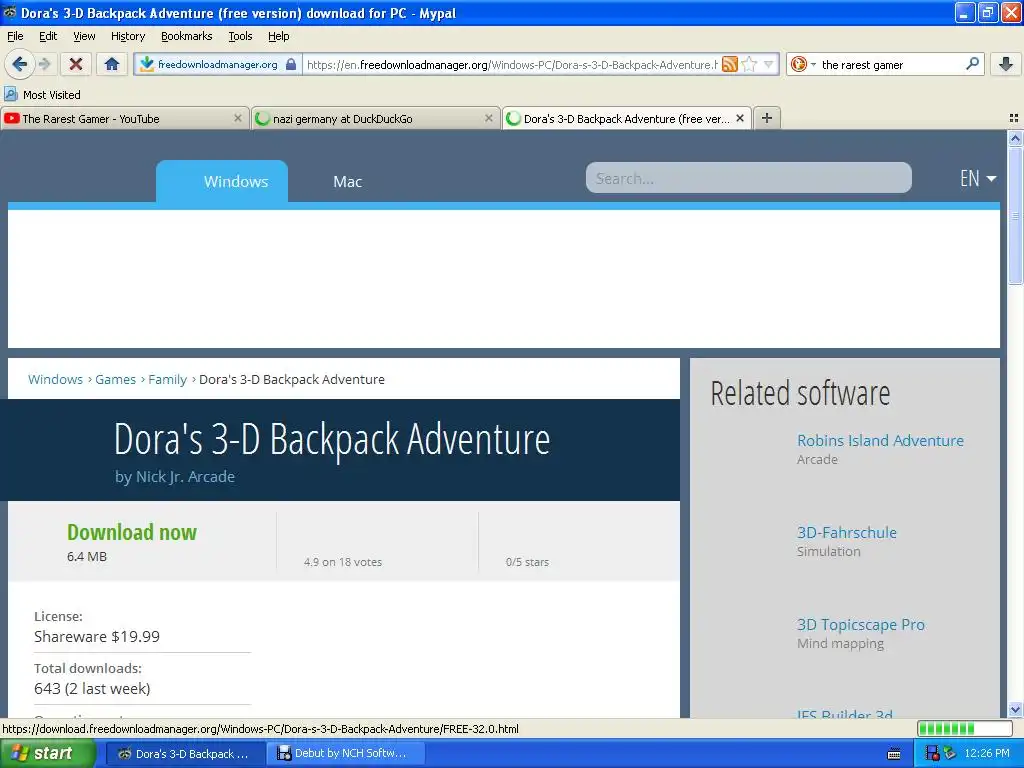Click the search magnifier icon

coord(972,64)
